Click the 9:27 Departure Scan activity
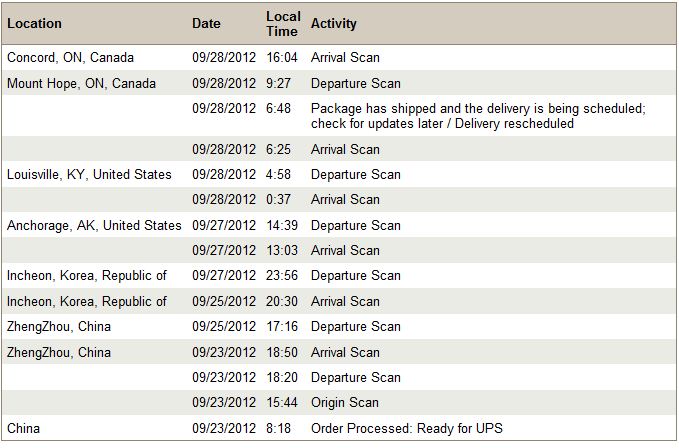The image size is (679, 448). pos(356,83)
